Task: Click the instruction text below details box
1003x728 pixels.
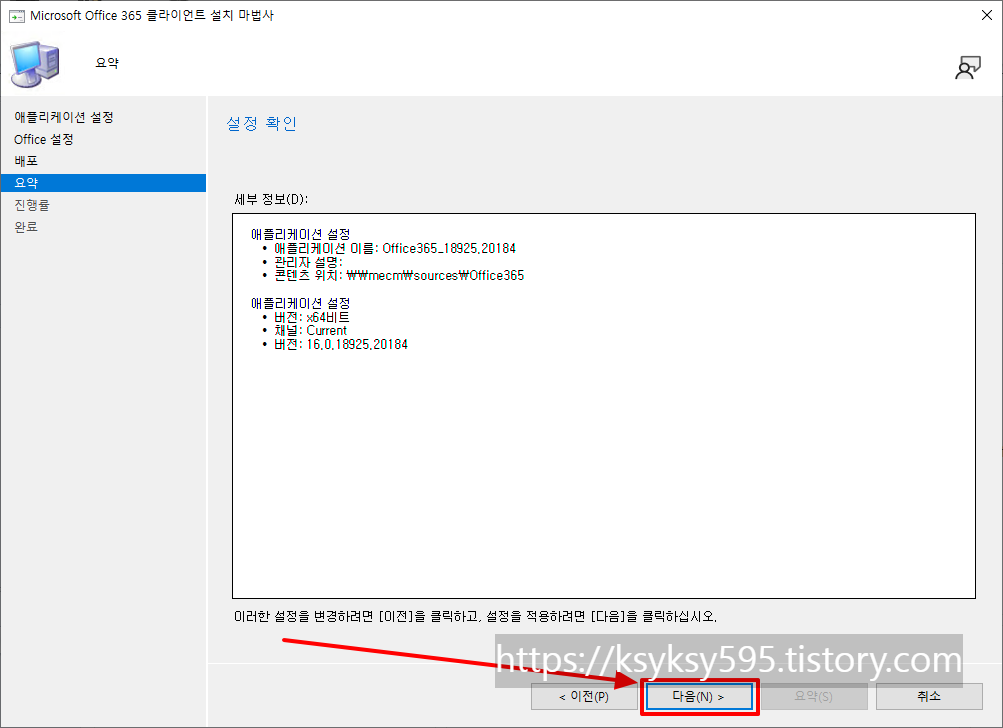Action: 475,617
